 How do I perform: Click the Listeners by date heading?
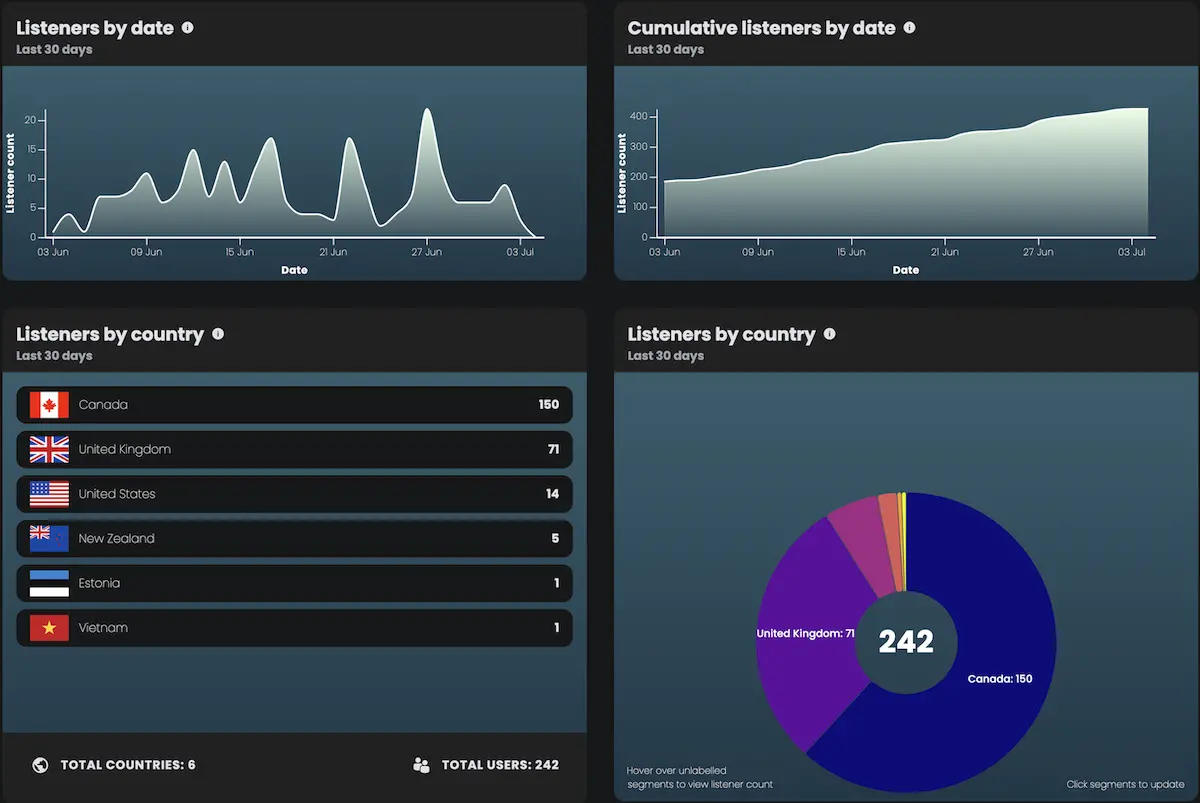95,28
